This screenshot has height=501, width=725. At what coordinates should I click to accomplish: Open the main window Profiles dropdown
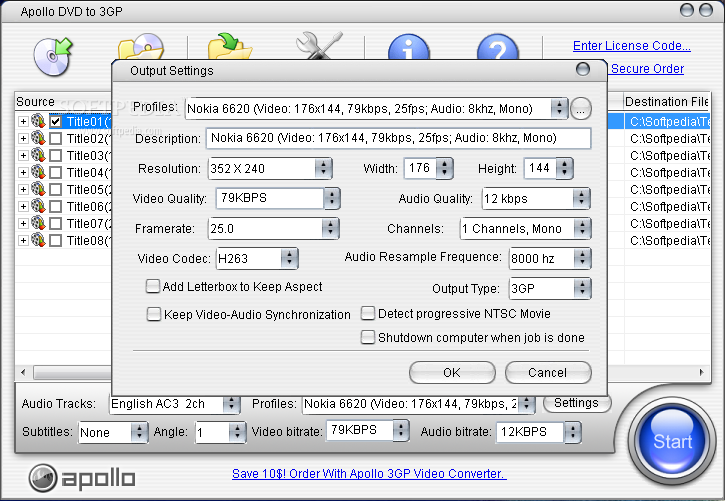coord(527,404)
